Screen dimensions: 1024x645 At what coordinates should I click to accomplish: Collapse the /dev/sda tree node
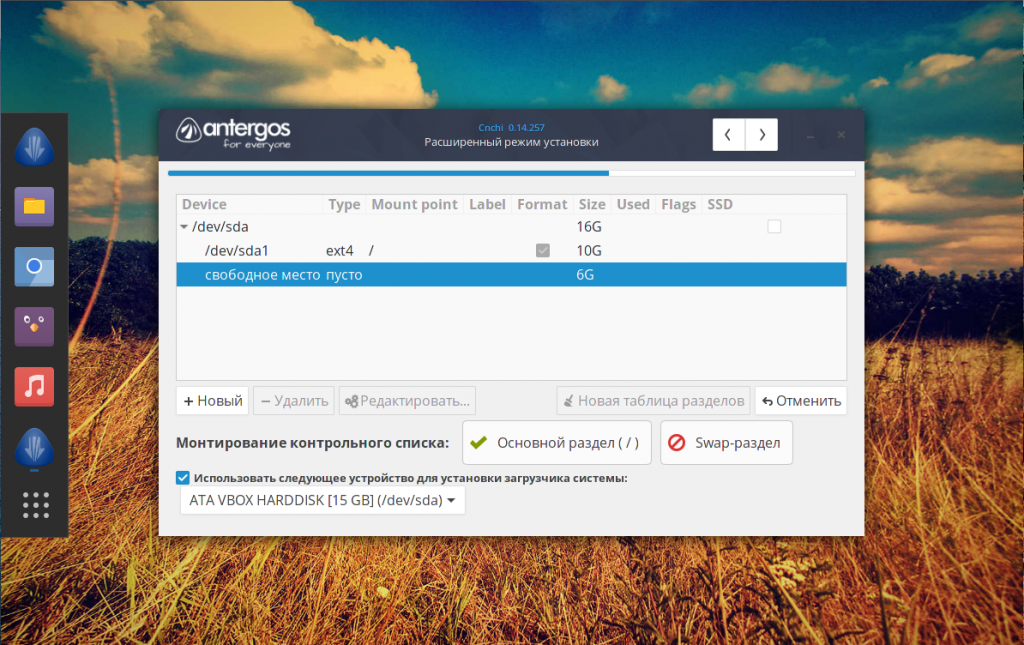tap(184, 227)
